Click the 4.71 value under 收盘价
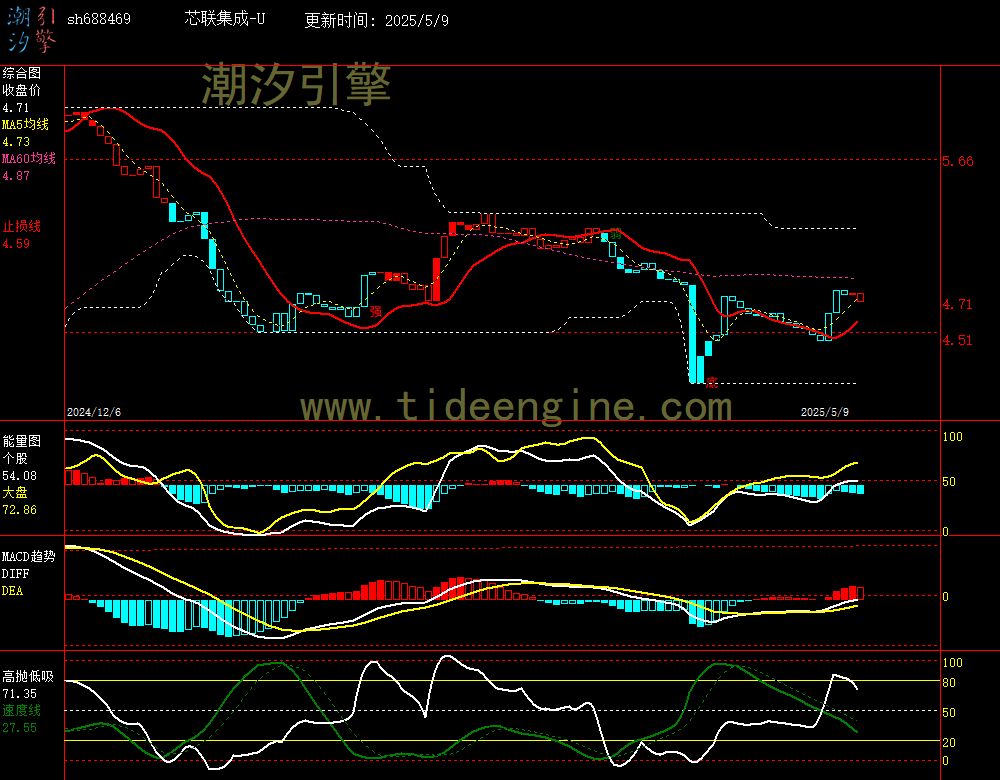The width and height of the screenshot is (1000, 780). click(x=15, y=107)
